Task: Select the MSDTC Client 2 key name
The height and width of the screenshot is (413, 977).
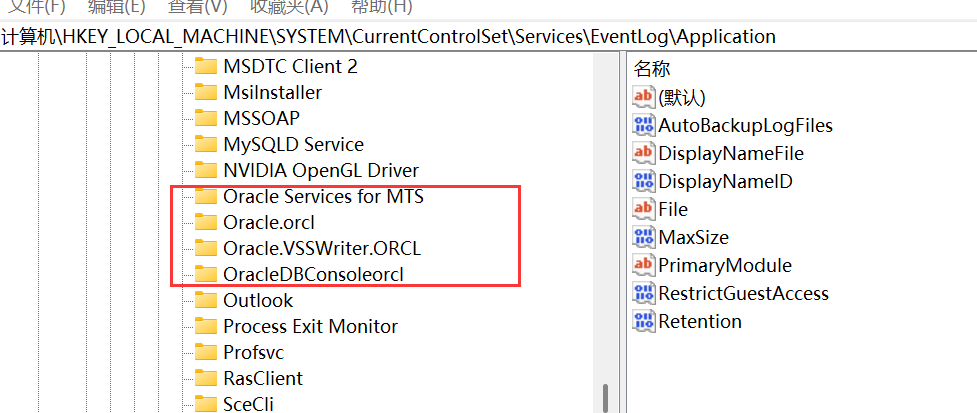Action: (x=290, y=66)
